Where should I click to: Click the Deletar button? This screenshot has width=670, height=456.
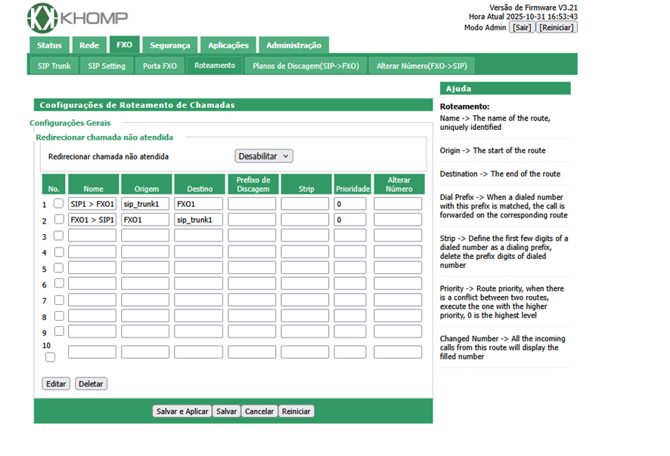coord(91,384)
